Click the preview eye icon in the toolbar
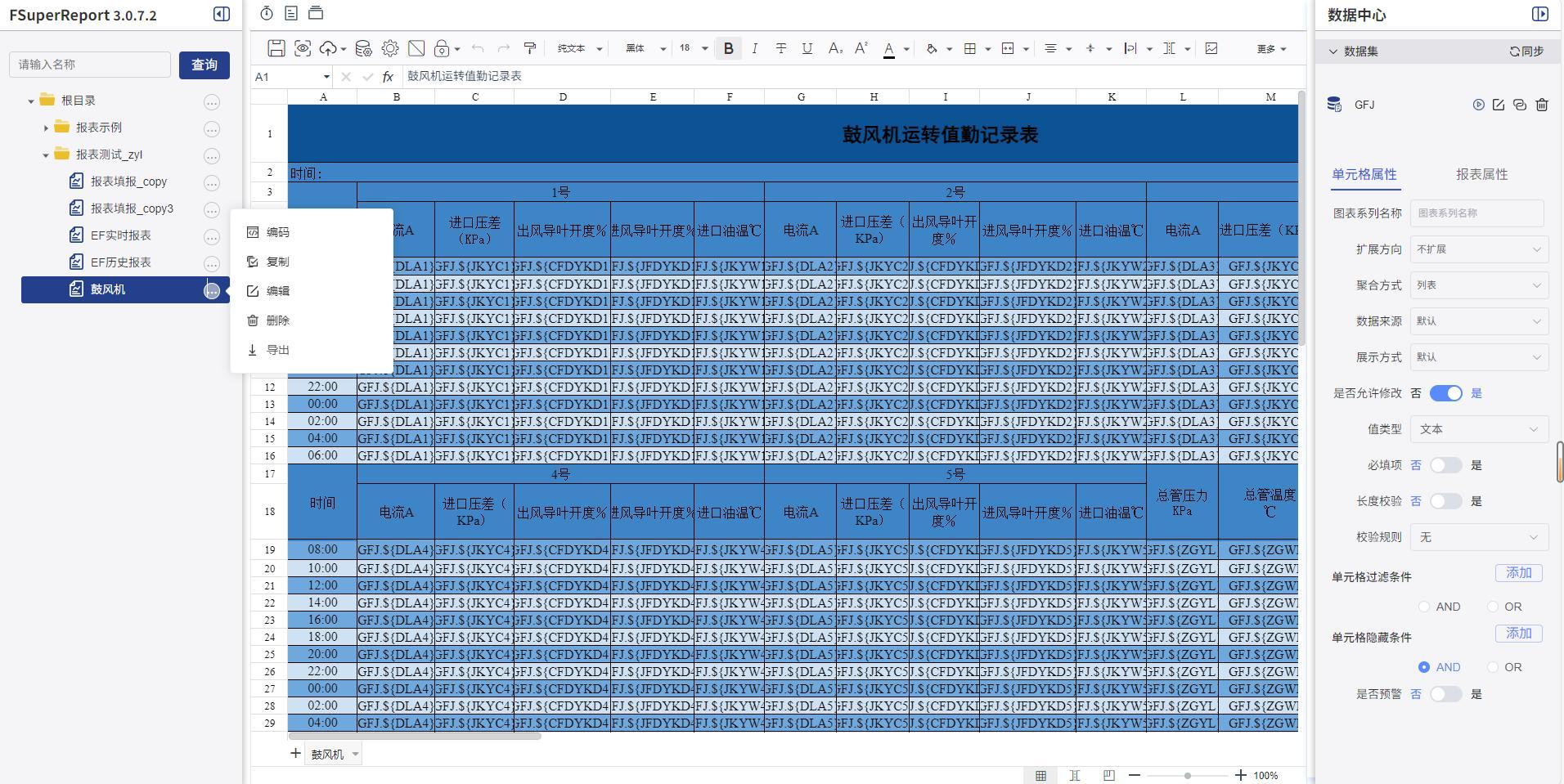This screenshot has width=1564, height=784. 303,49
